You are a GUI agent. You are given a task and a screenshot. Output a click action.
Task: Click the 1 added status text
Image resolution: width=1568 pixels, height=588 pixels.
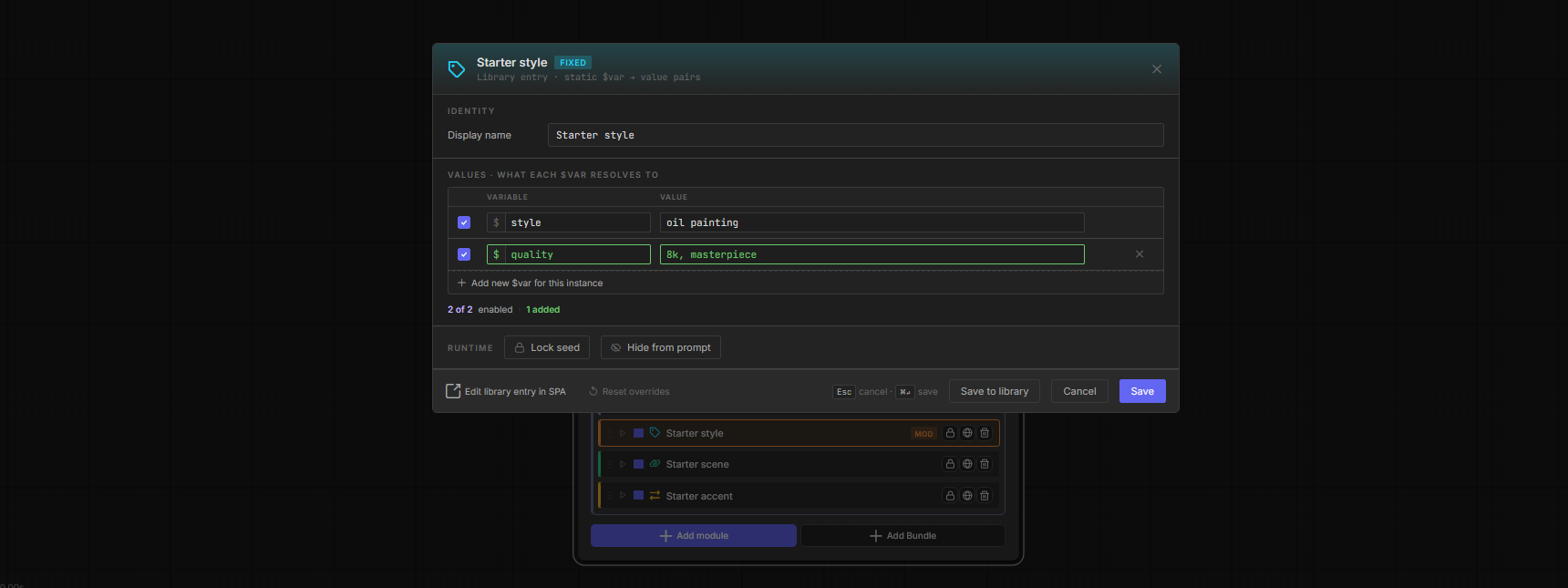pos(543,310)
